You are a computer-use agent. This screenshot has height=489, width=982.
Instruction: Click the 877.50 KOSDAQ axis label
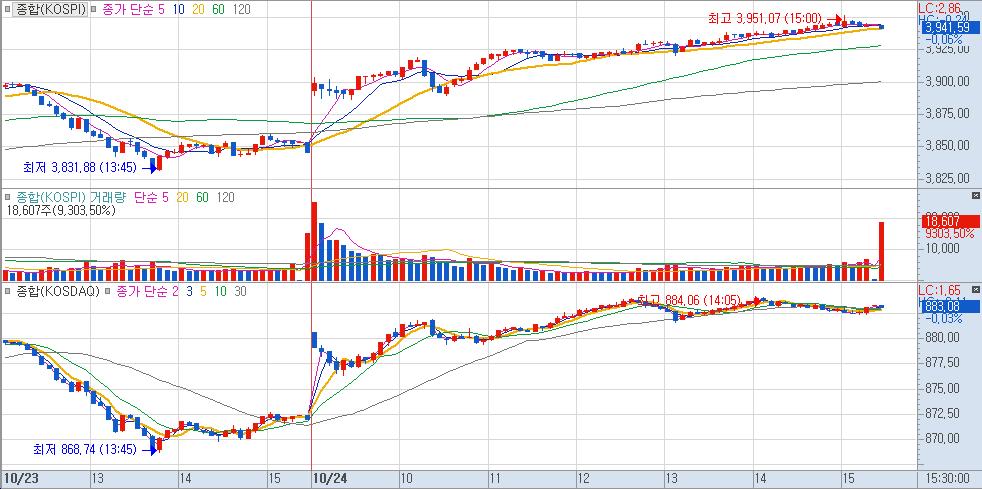(x=943, y=363)
